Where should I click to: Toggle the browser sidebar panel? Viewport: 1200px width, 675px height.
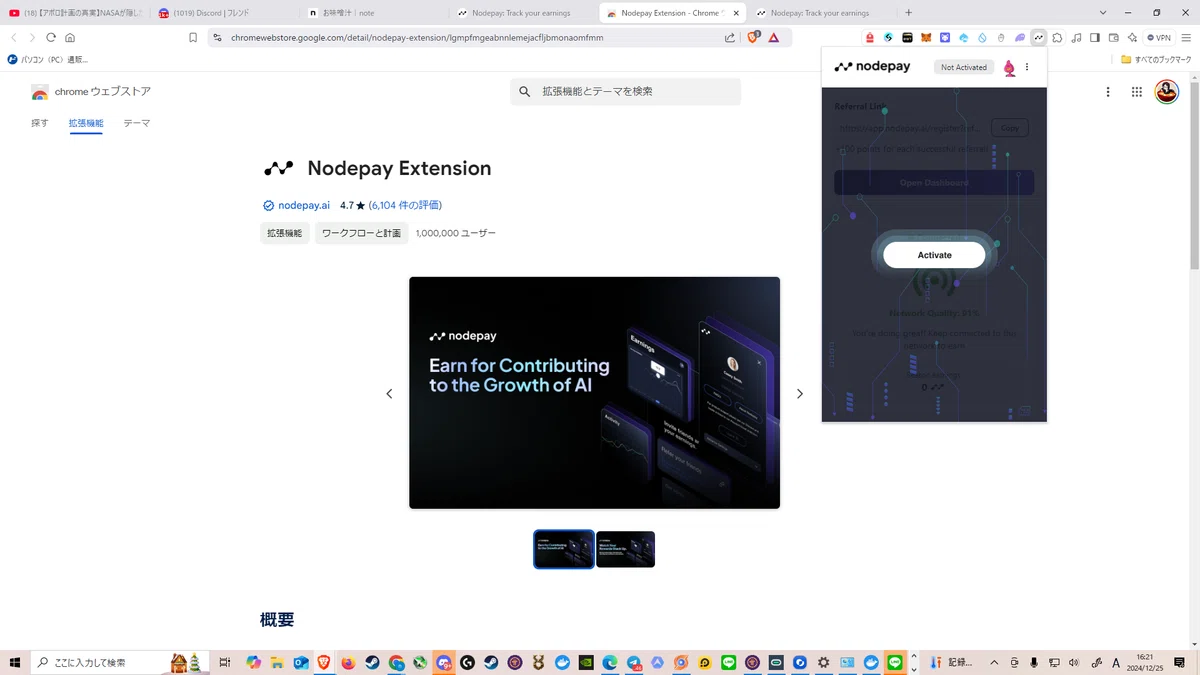(x=1095, y=38)
